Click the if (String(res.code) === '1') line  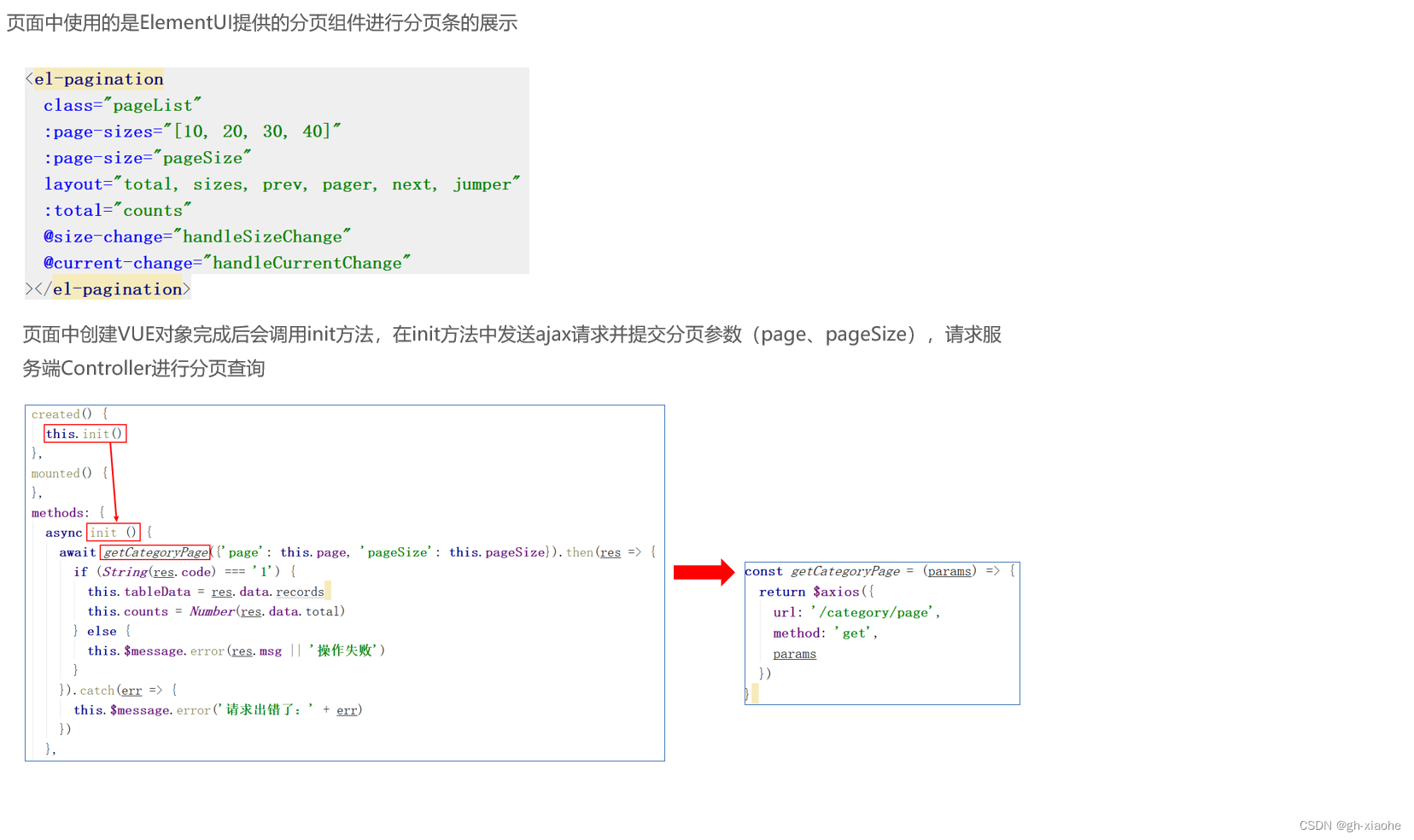tap(184, 572)
